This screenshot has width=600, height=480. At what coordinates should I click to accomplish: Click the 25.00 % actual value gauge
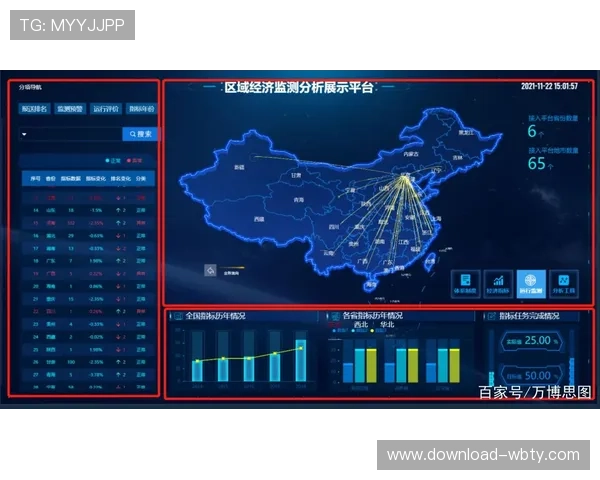532,341
